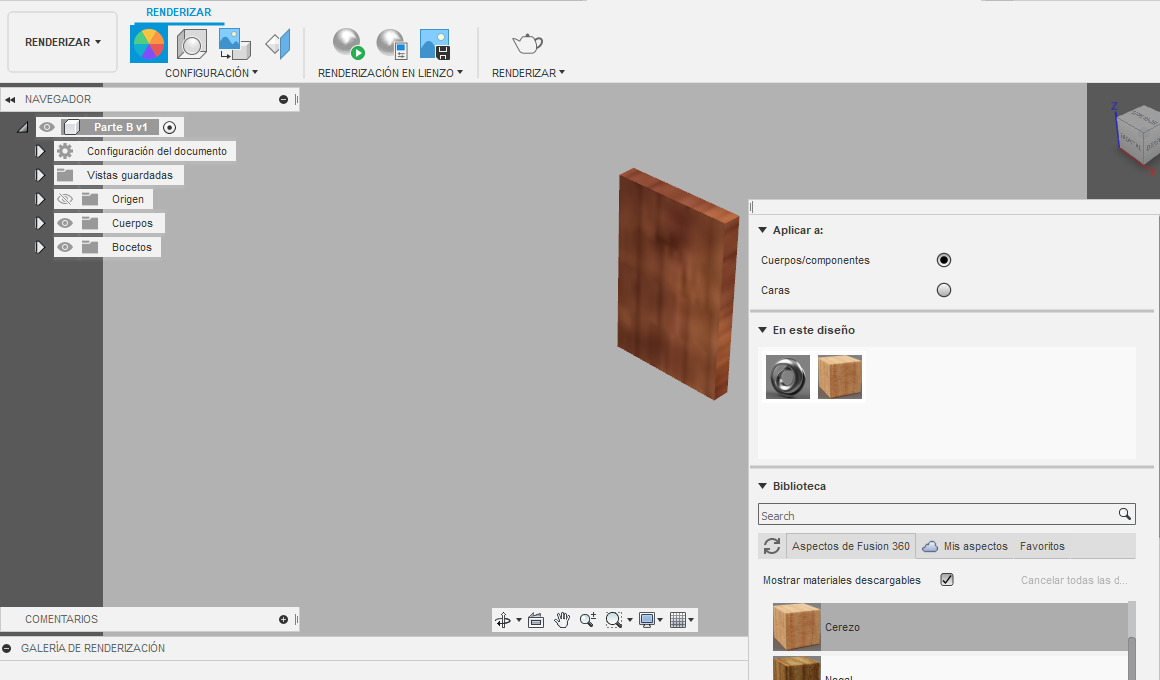Open the Grid settings dropdown arrow

tap(691, 620)
